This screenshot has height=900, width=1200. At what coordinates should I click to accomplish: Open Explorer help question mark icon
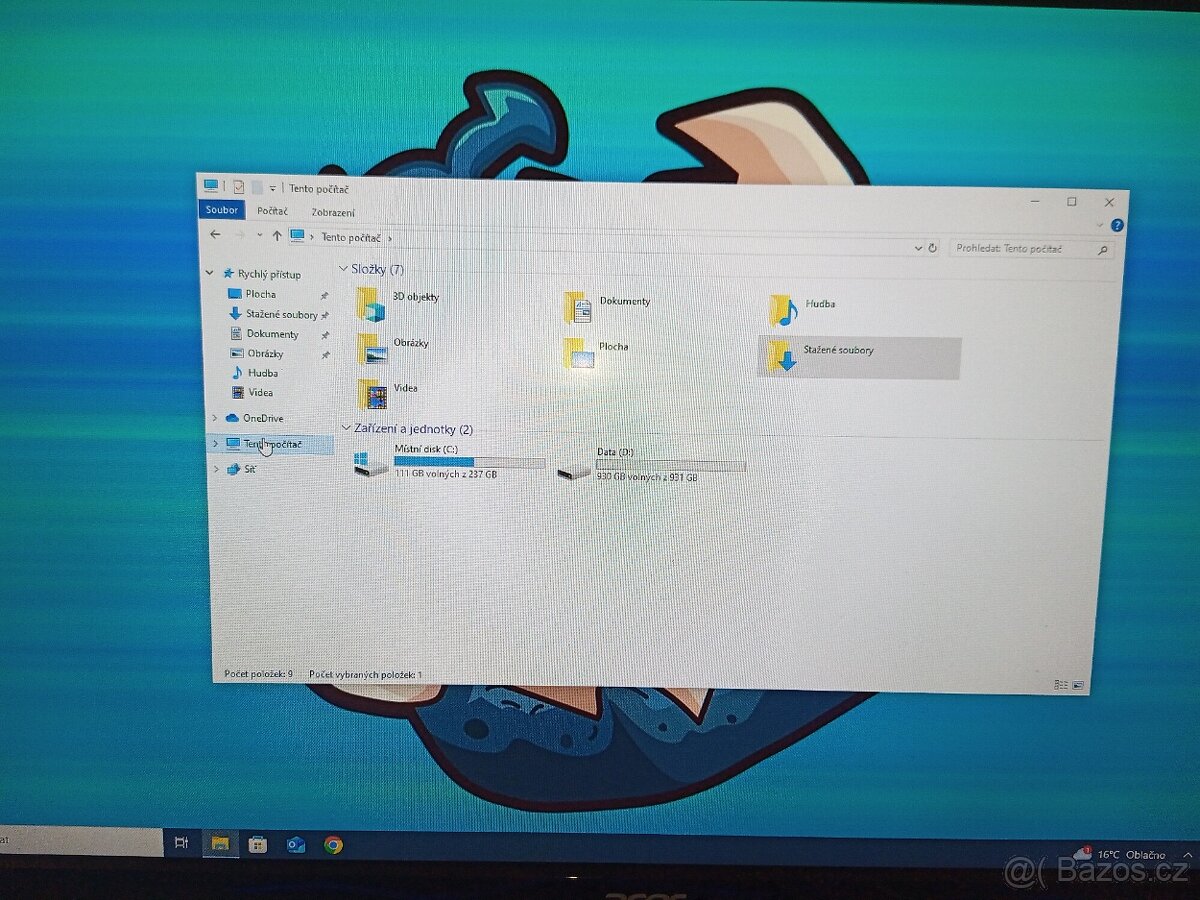point(1117,226)
